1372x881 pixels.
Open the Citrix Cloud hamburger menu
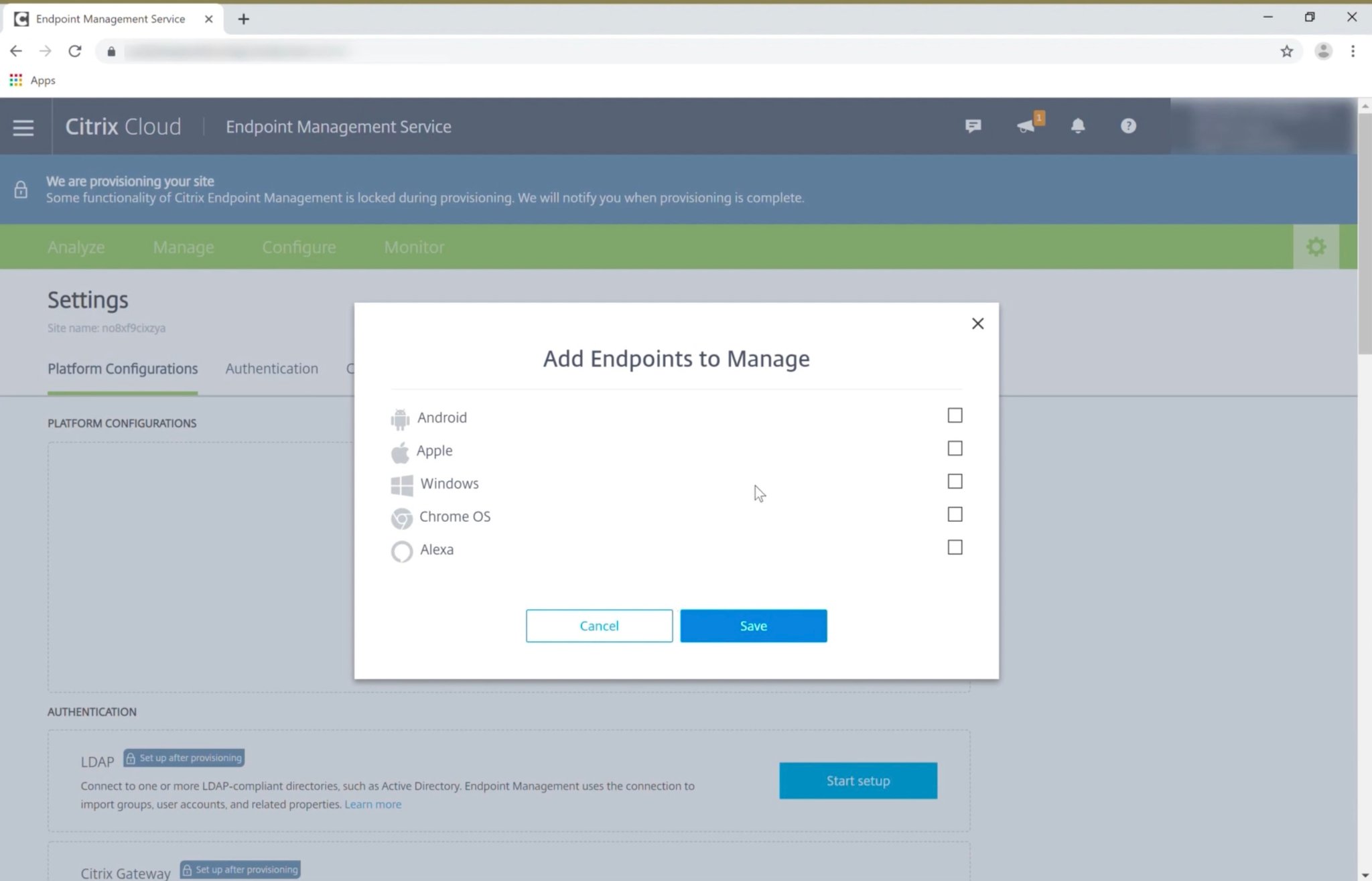[x=23, y=127]
